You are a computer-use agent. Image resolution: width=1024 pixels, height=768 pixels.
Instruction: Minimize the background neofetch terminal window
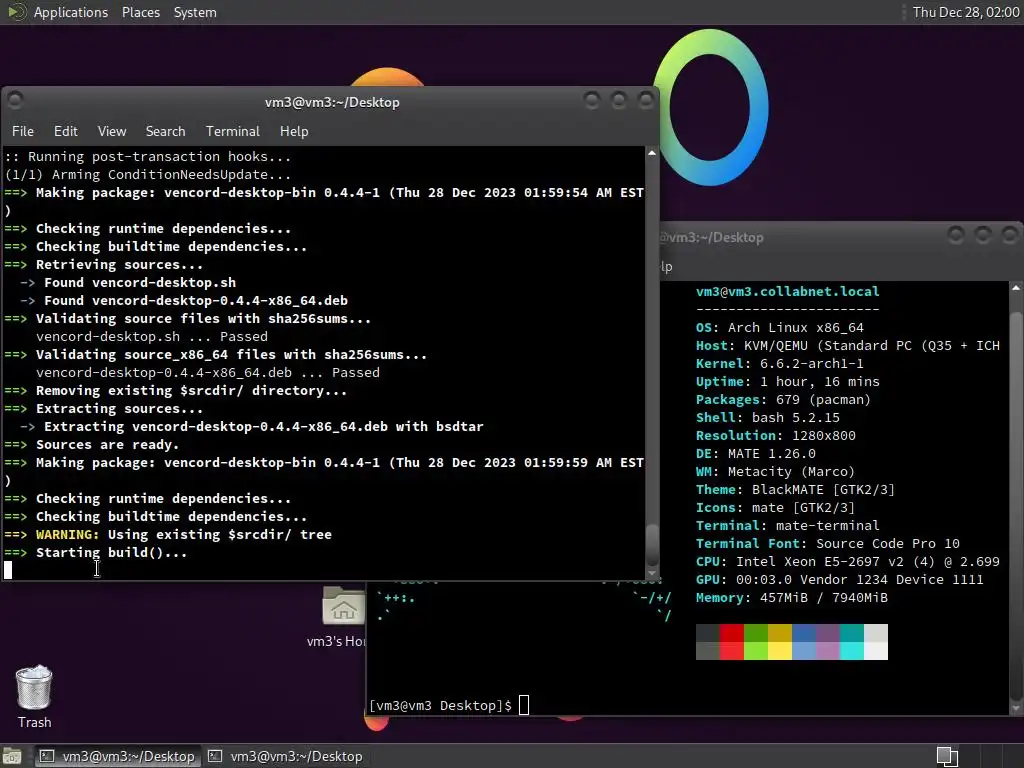pyautogui.click(x=956, y=234)
